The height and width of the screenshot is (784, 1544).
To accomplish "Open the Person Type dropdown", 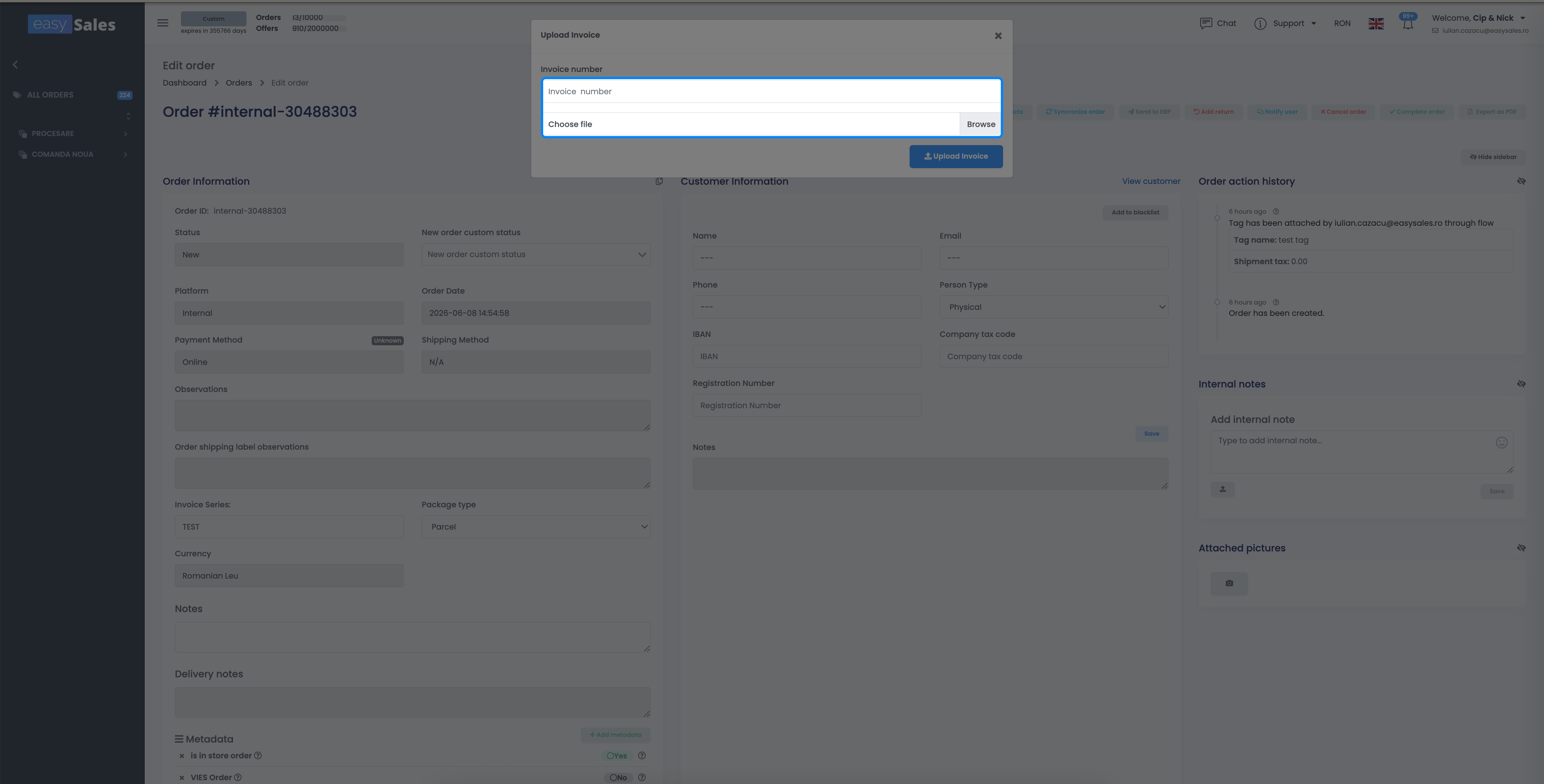I will [x=1054, y=307].
